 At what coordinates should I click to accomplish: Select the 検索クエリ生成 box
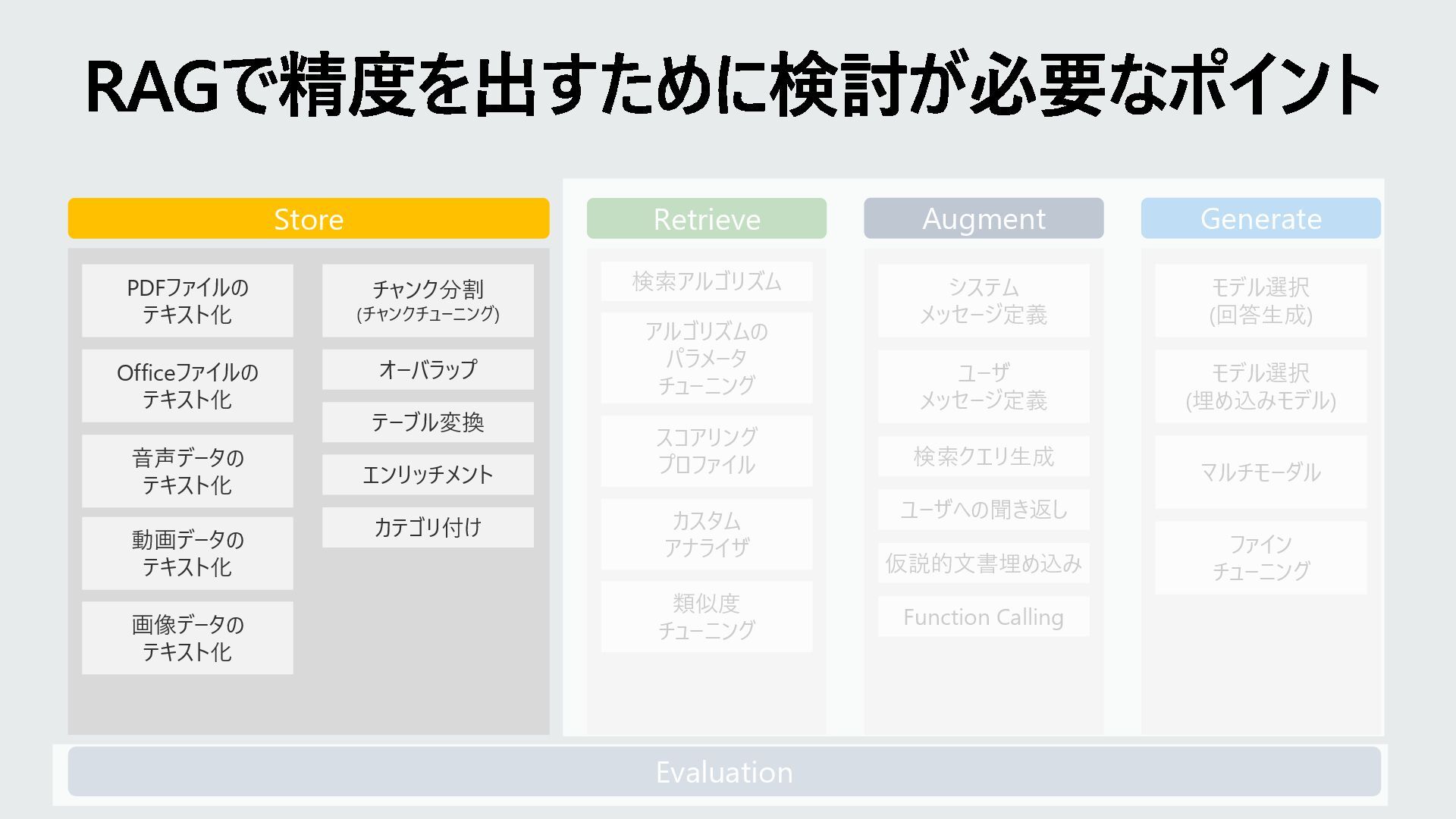click(x=983, y=456)
